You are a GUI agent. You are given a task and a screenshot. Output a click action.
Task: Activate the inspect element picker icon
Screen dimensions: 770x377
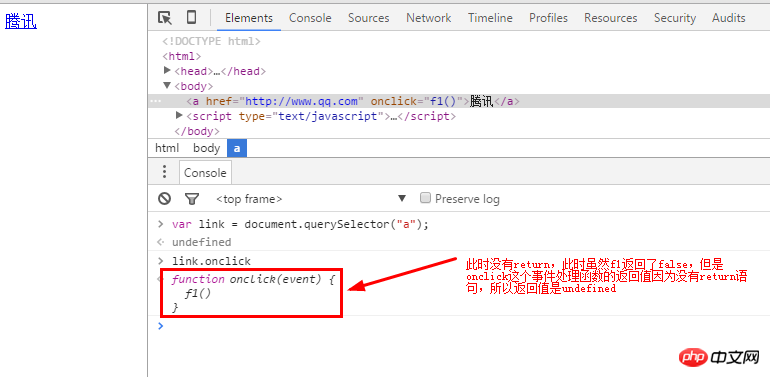coord(165,18)
